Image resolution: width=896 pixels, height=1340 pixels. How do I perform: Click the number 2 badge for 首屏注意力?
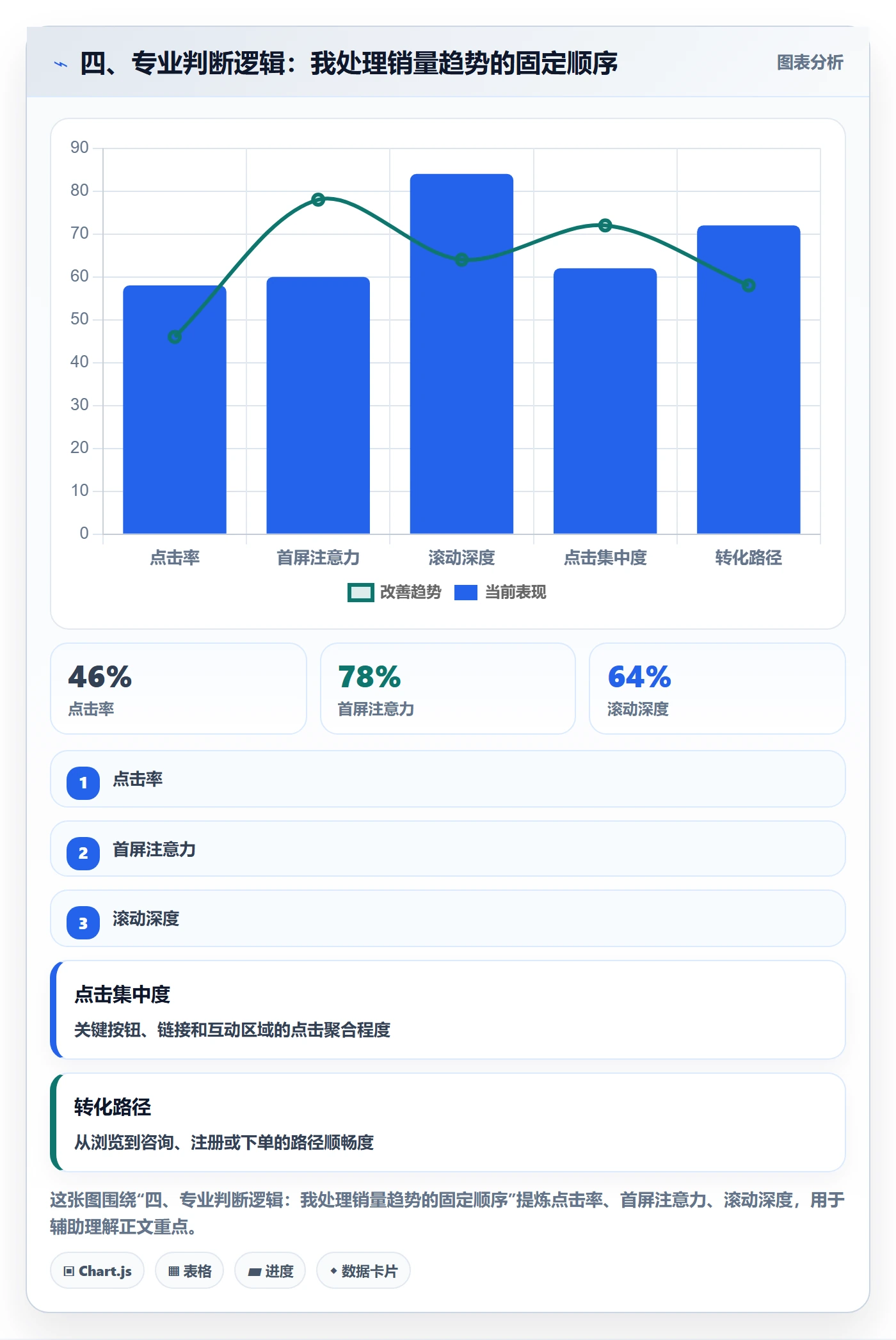(83, 853)
